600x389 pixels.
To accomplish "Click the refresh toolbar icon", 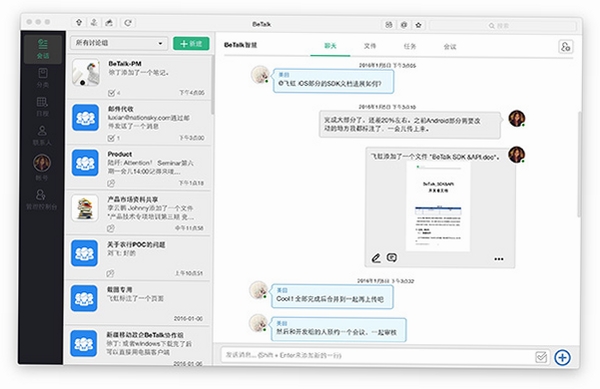I will [x=128, y=23].
